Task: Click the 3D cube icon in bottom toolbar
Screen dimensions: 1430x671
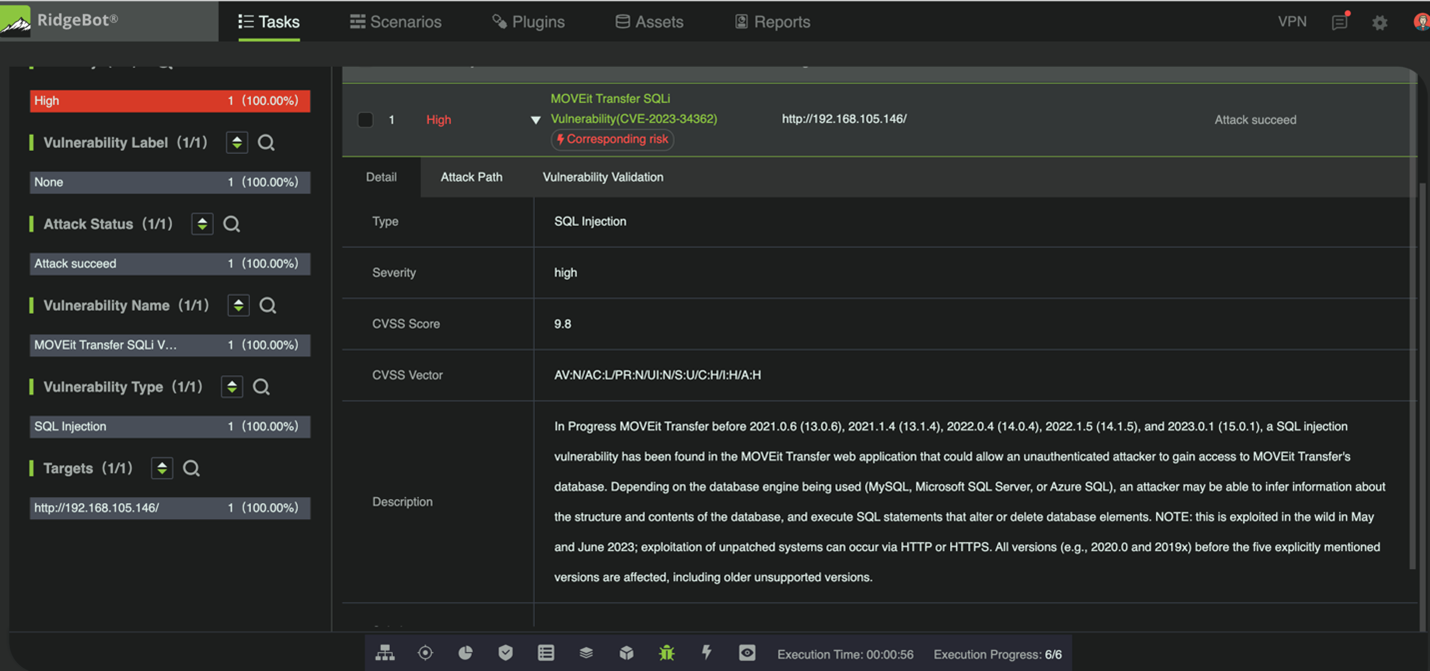Action: pyautogui.click(x=626, y=653)
